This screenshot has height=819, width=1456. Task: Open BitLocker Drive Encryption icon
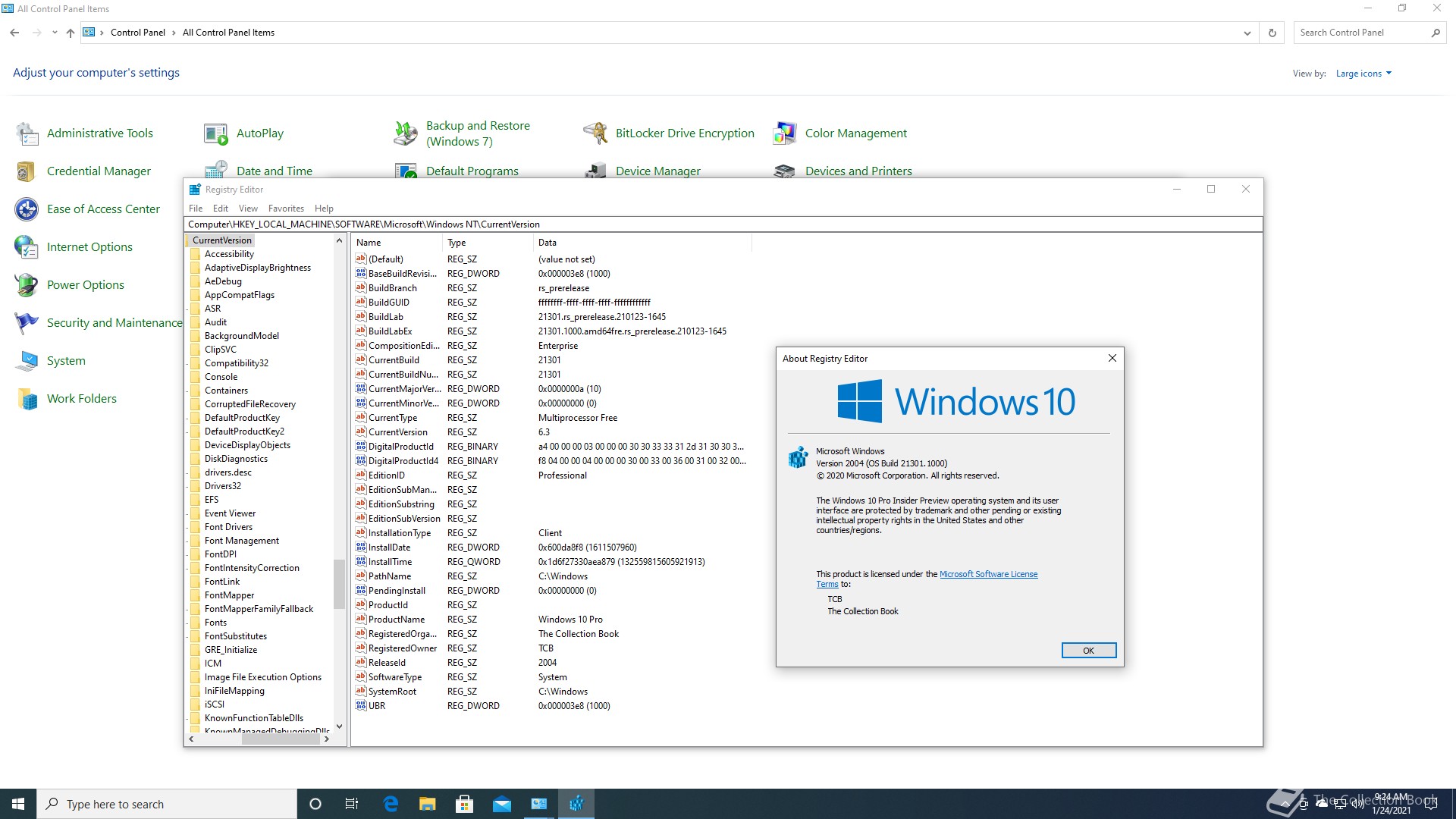pyautogui.click(x=595, y=133)
